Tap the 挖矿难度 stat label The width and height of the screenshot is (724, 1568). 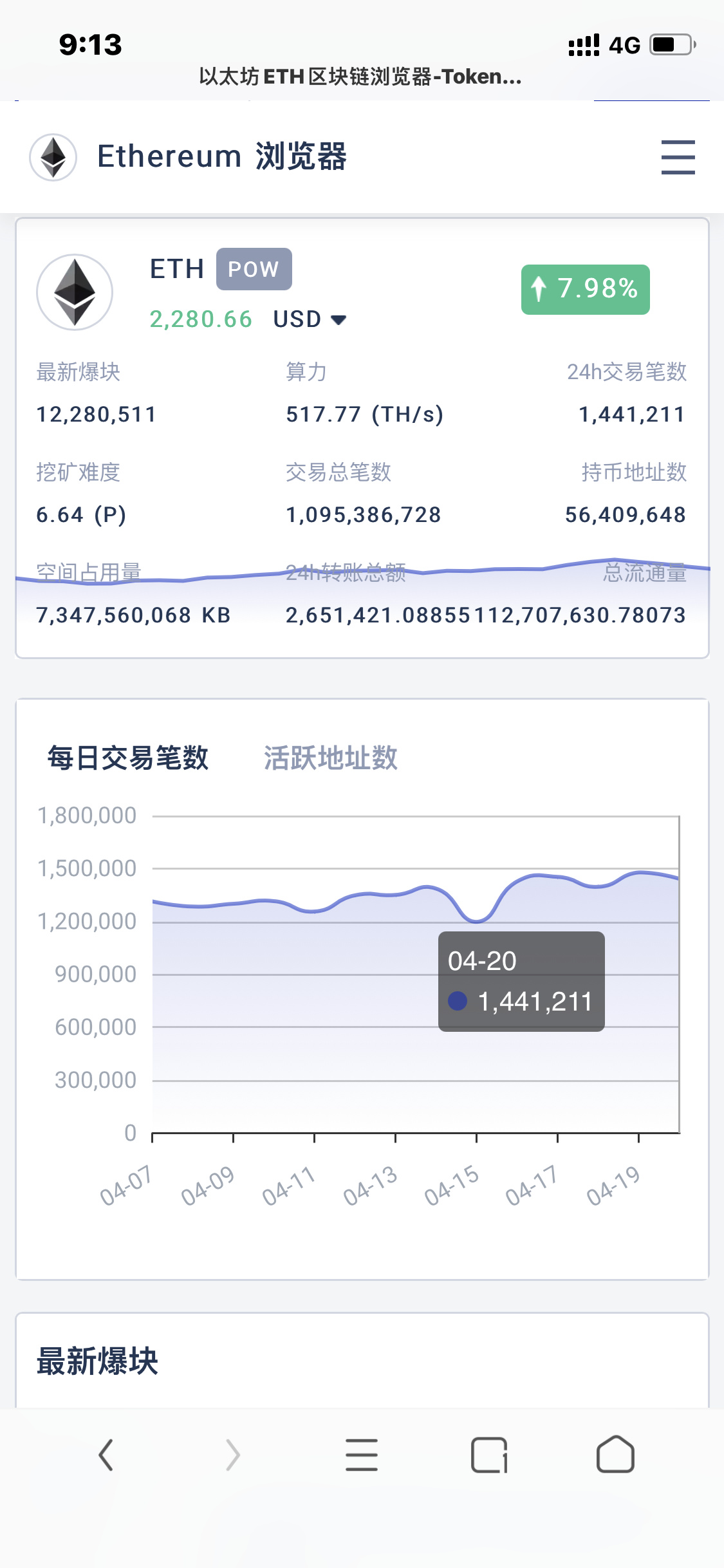[x=79, y=472]
